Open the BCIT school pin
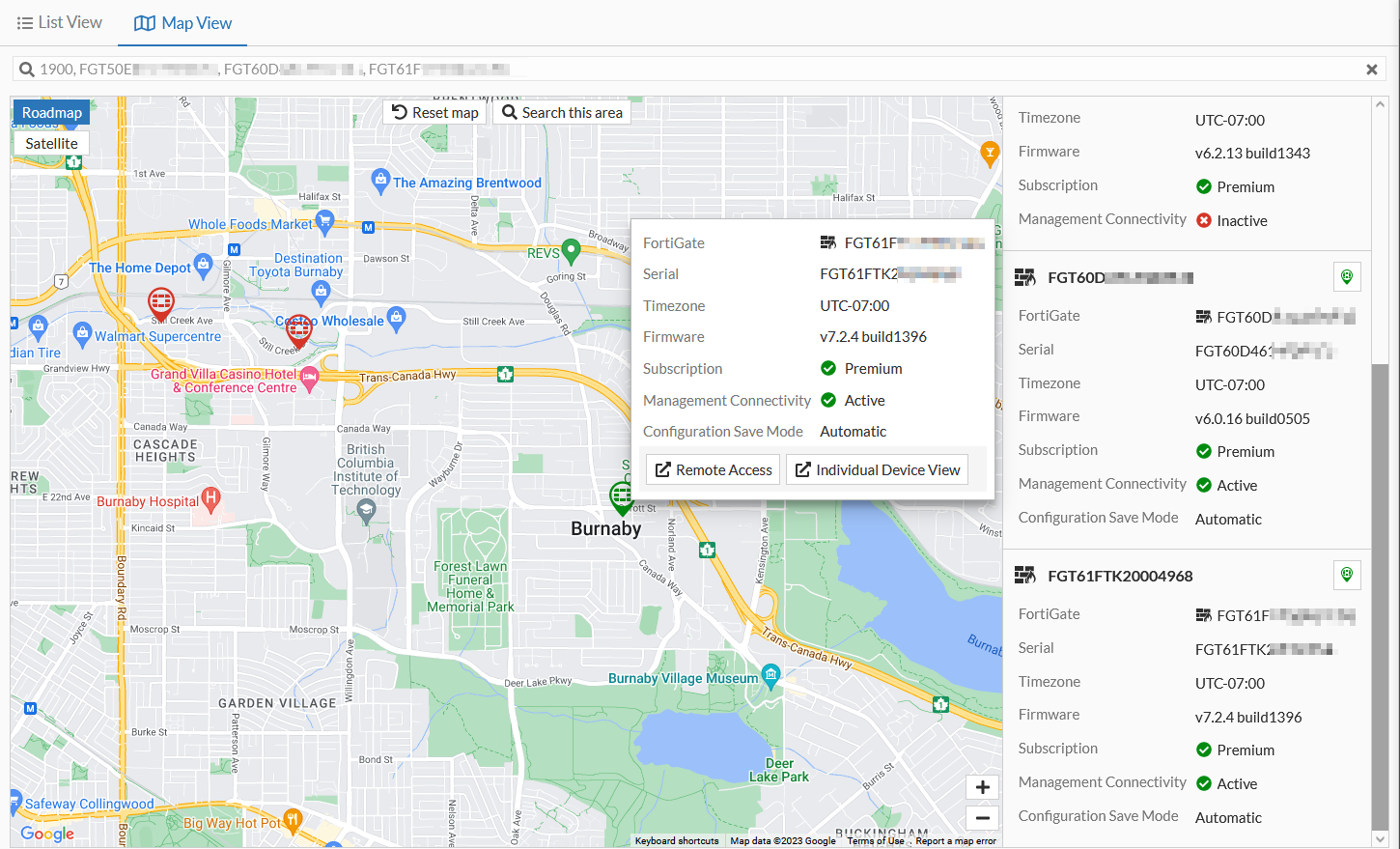The width and height of the screenshot is (1400, 849). tap(365, 511)
